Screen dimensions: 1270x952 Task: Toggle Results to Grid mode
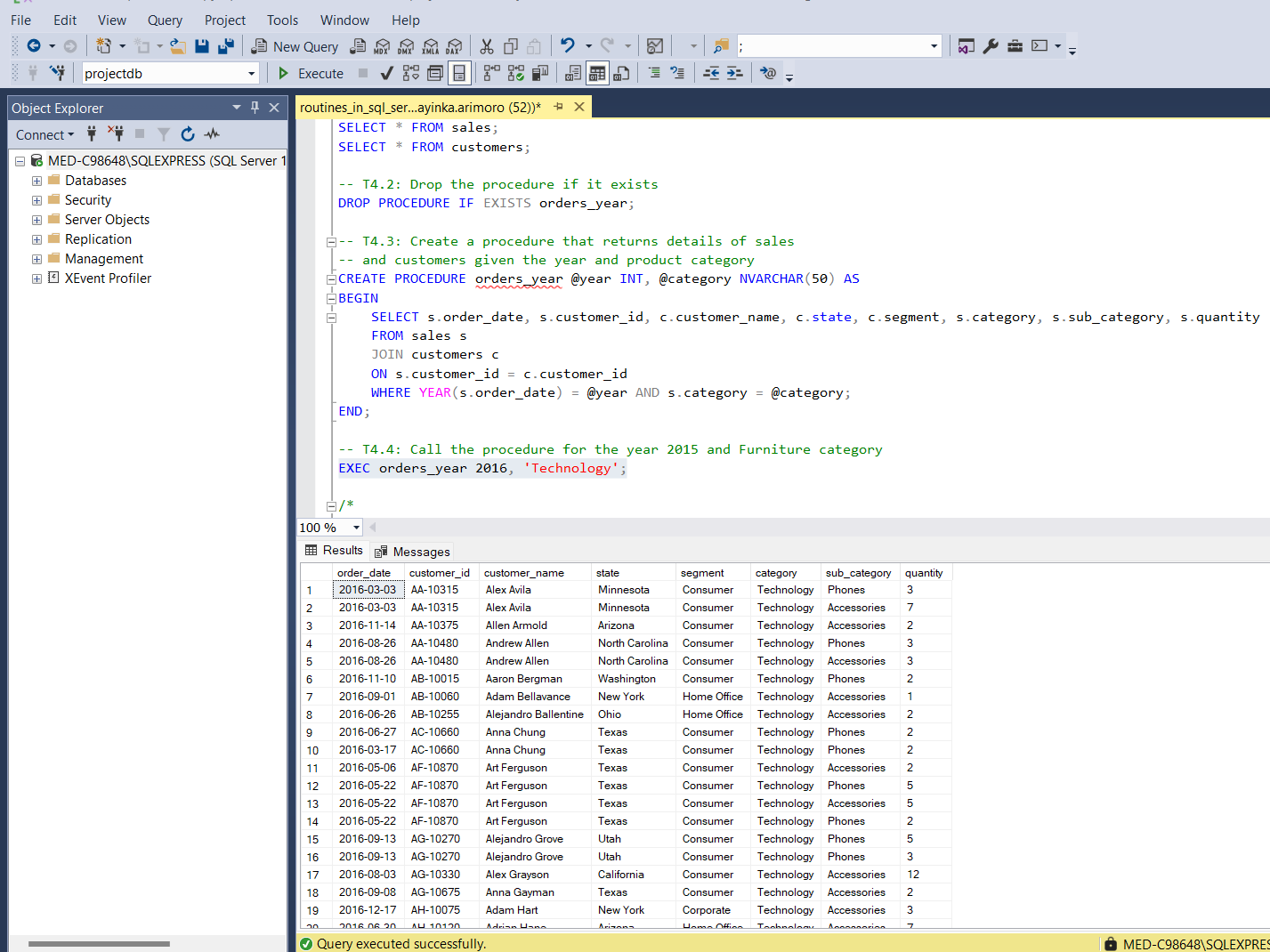(597, 73)
